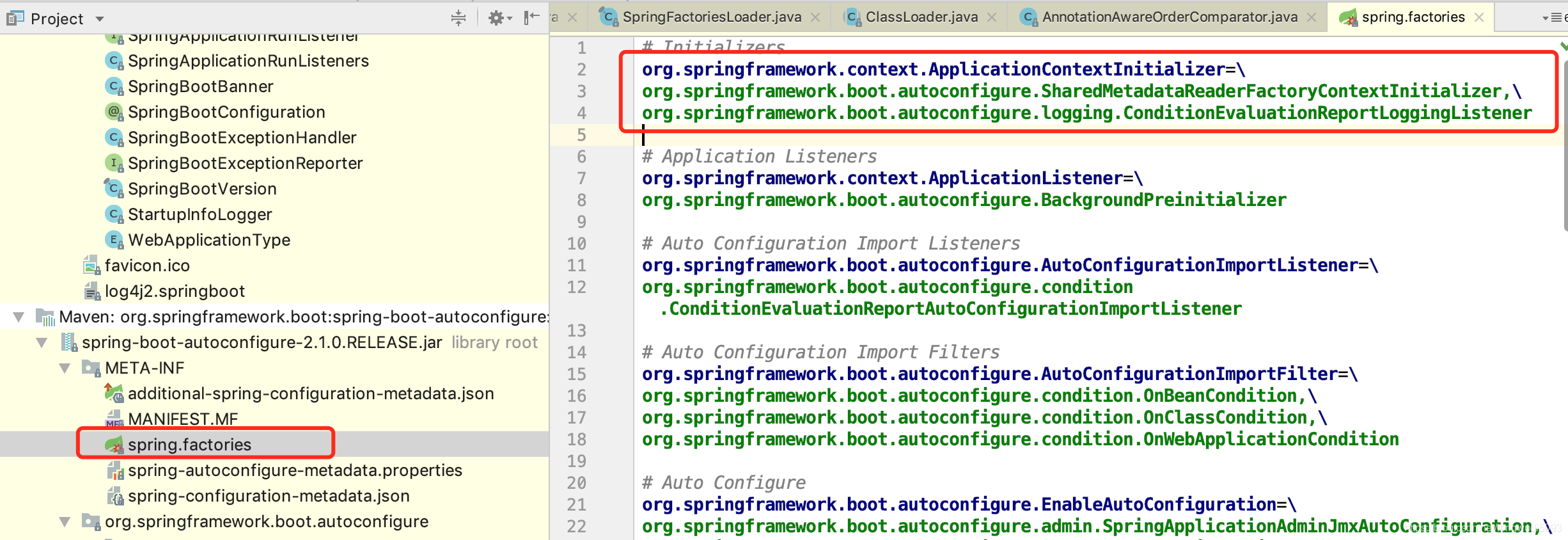This screenshot has height=540, width=1568.
Task: Close the spring.factories tab
Action: [x=1479, y=18]
